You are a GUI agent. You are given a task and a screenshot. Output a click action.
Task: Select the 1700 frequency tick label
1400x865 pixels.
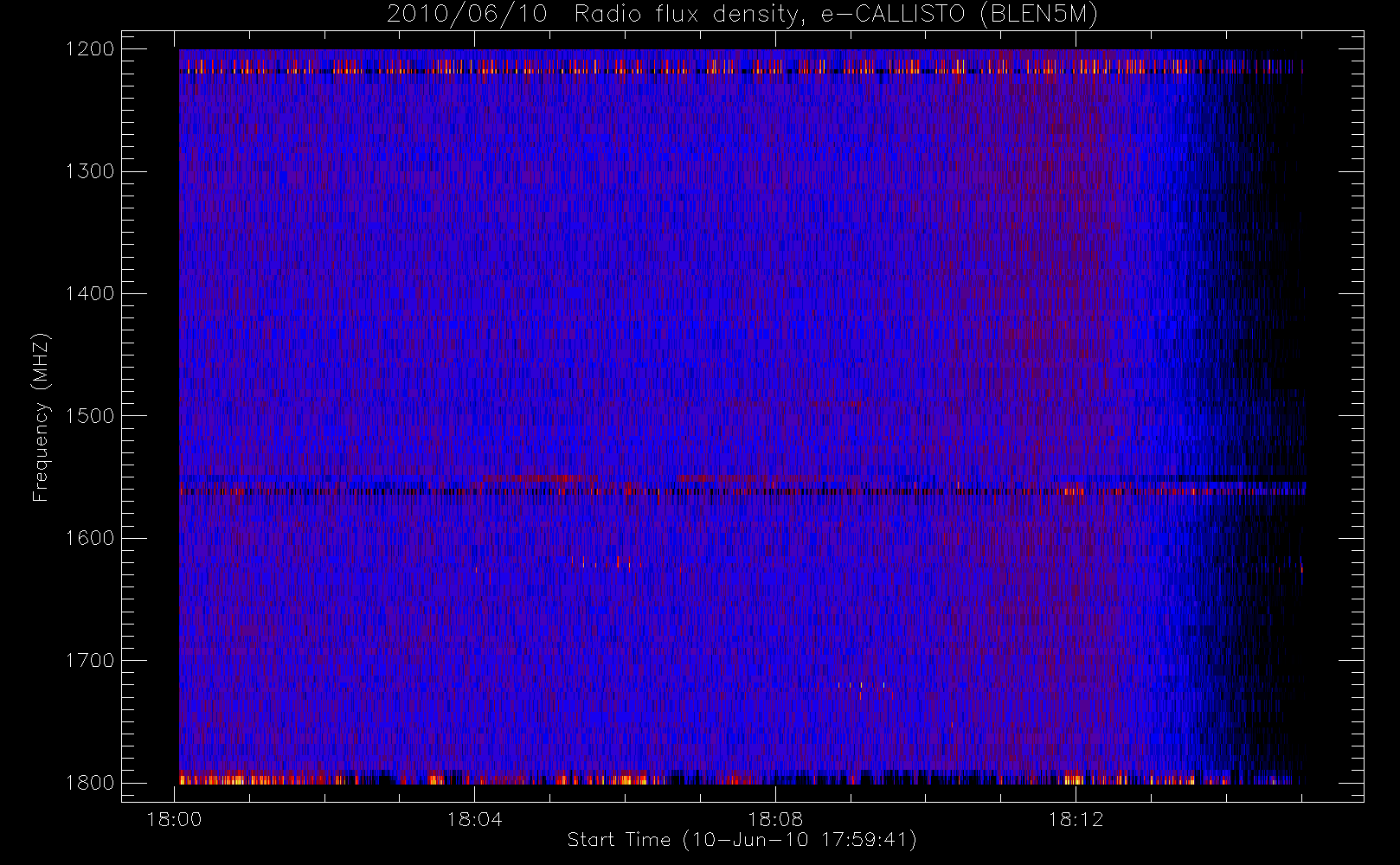click(90, 661)
